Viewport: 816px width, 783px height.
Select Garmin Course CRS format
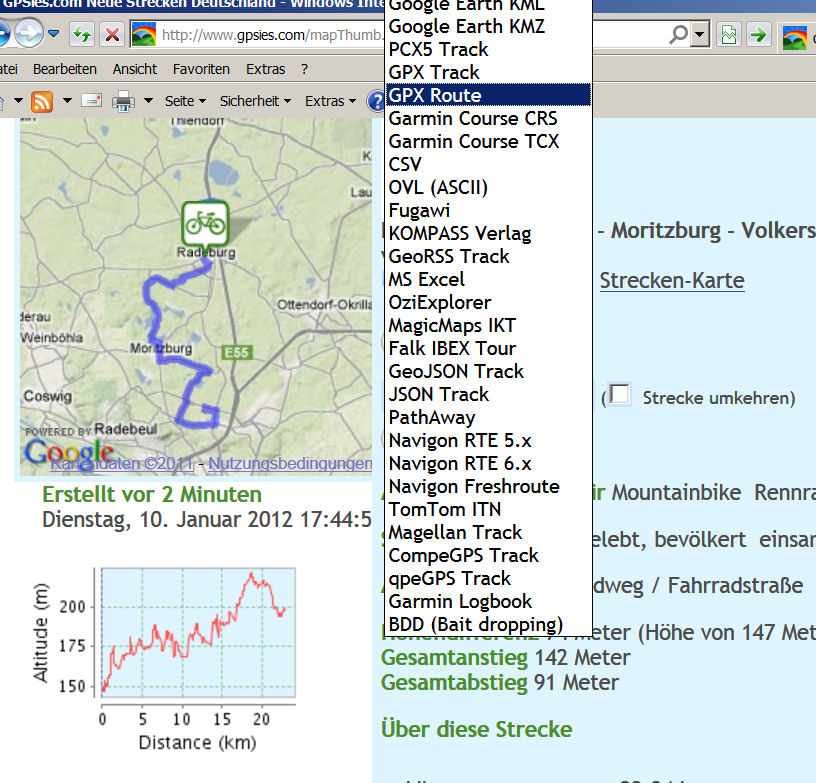click(489, 119)
